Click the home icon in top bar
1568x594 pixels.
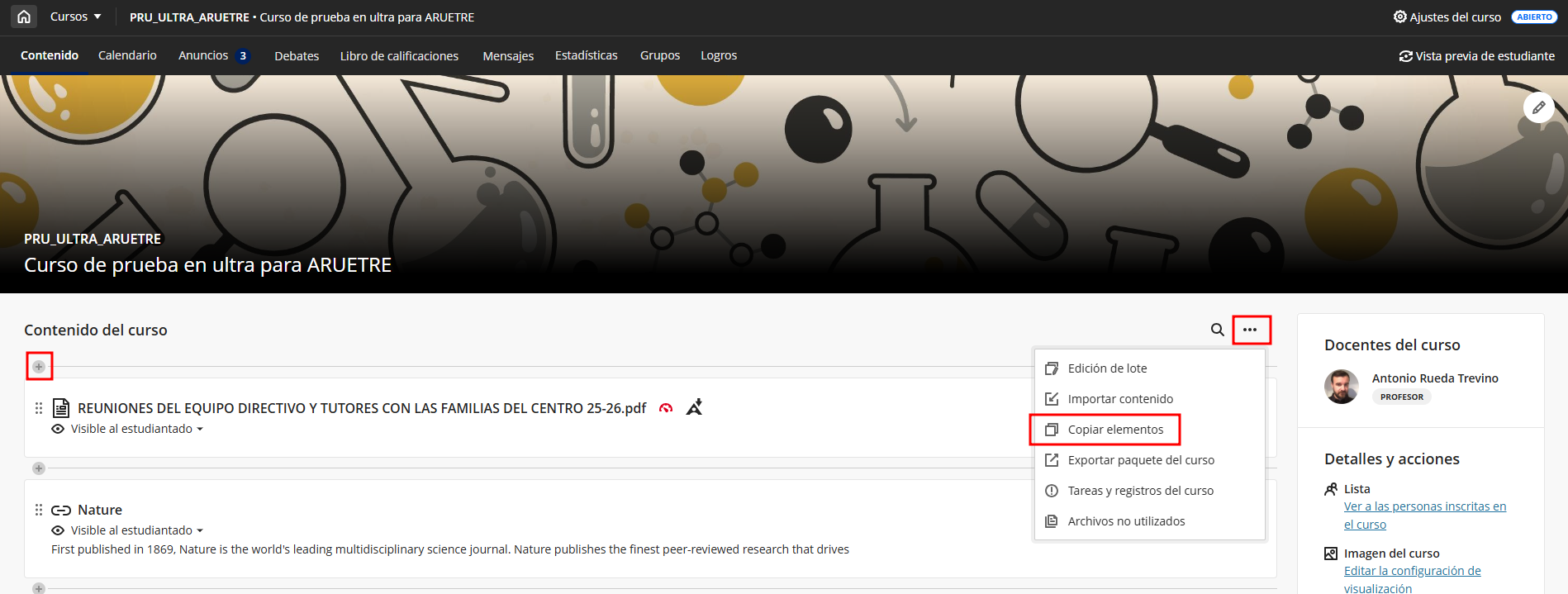[x=24, y=17]
